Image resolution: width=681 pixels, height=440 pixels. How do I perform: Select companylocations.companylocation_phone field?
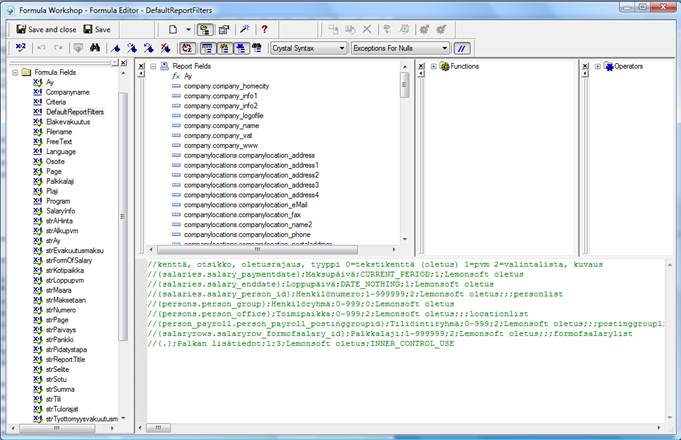point(247,235)
